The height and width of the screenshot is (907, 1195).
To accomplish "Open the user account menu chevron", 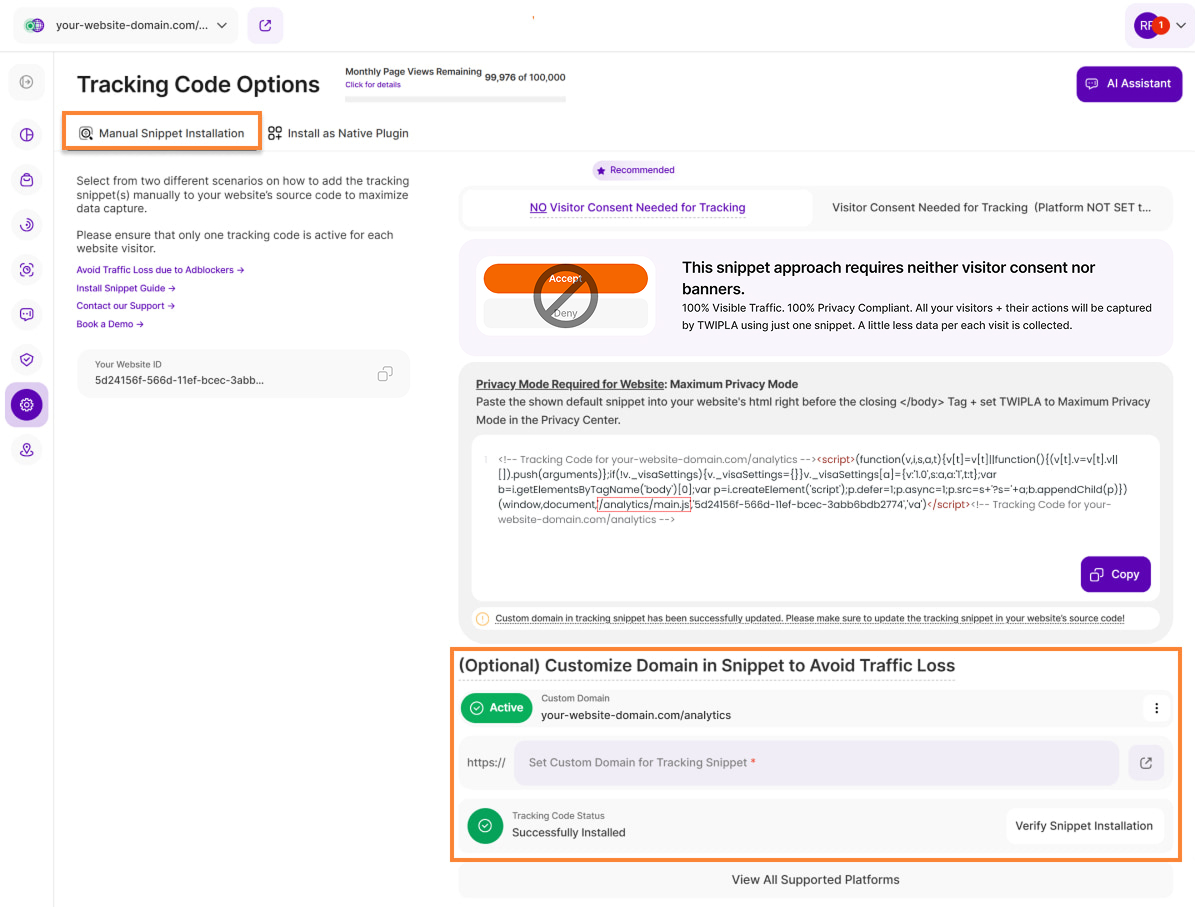I will (x=1181, y=26).
